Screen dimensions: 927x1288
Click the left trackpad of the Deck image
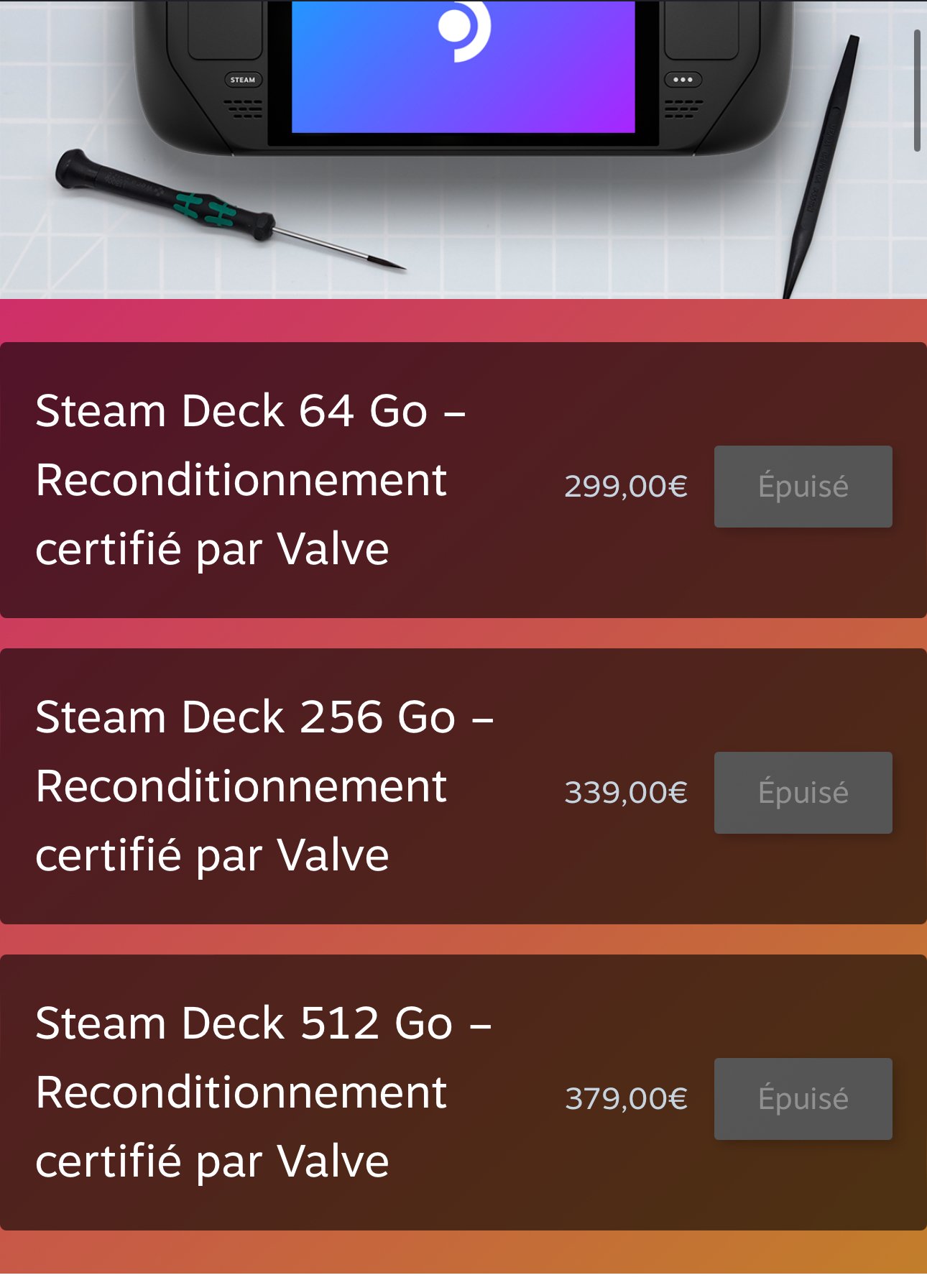(225, 30)
